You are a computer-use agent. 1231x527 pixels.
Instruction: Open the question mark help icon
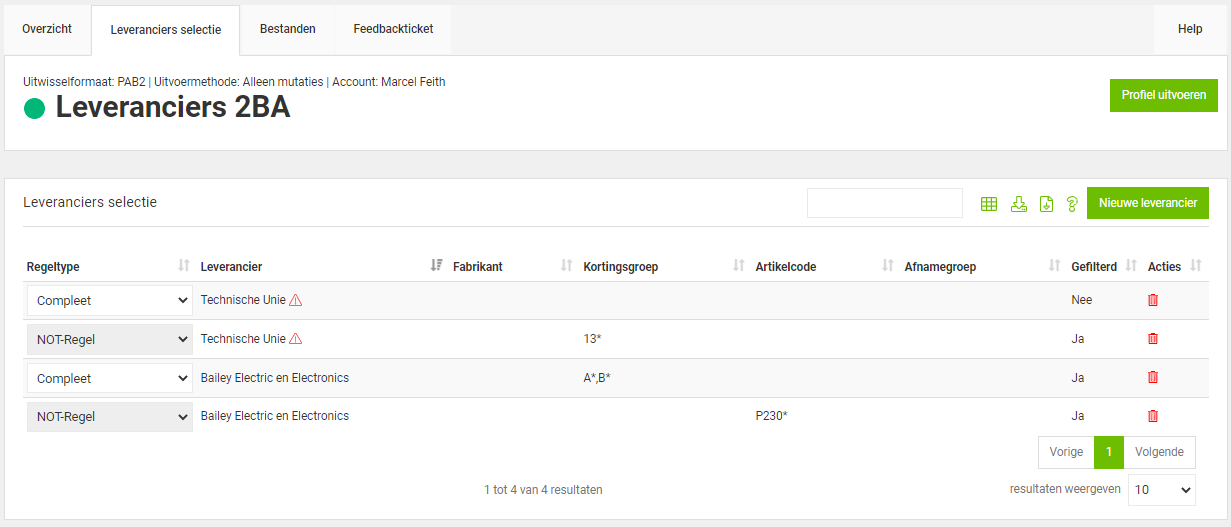click(x=1072, y=204)
